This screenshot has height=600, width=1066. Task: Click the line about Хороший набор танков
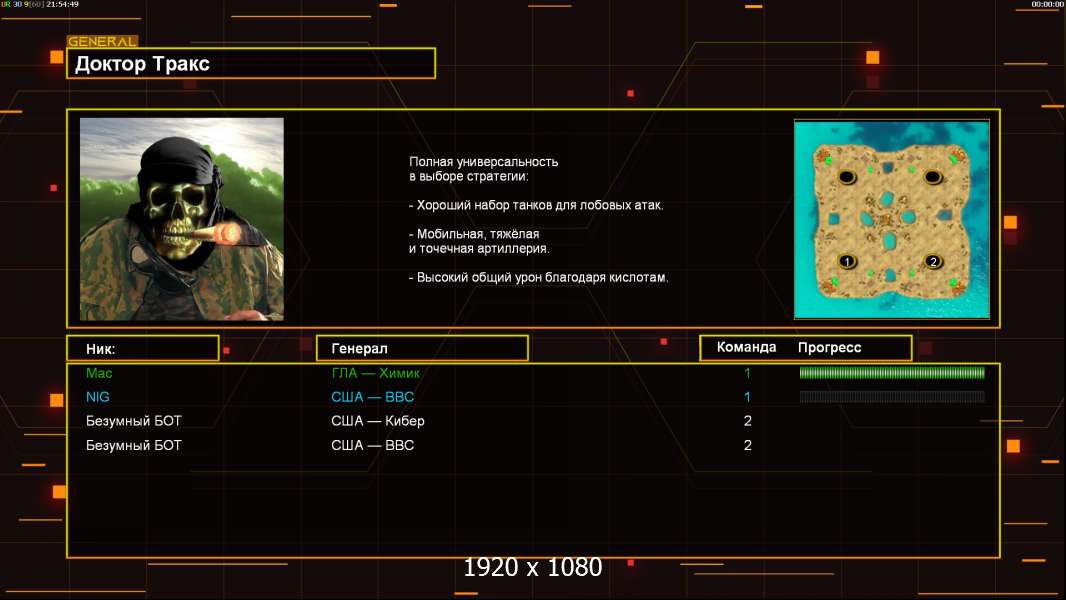click(536, 205)
